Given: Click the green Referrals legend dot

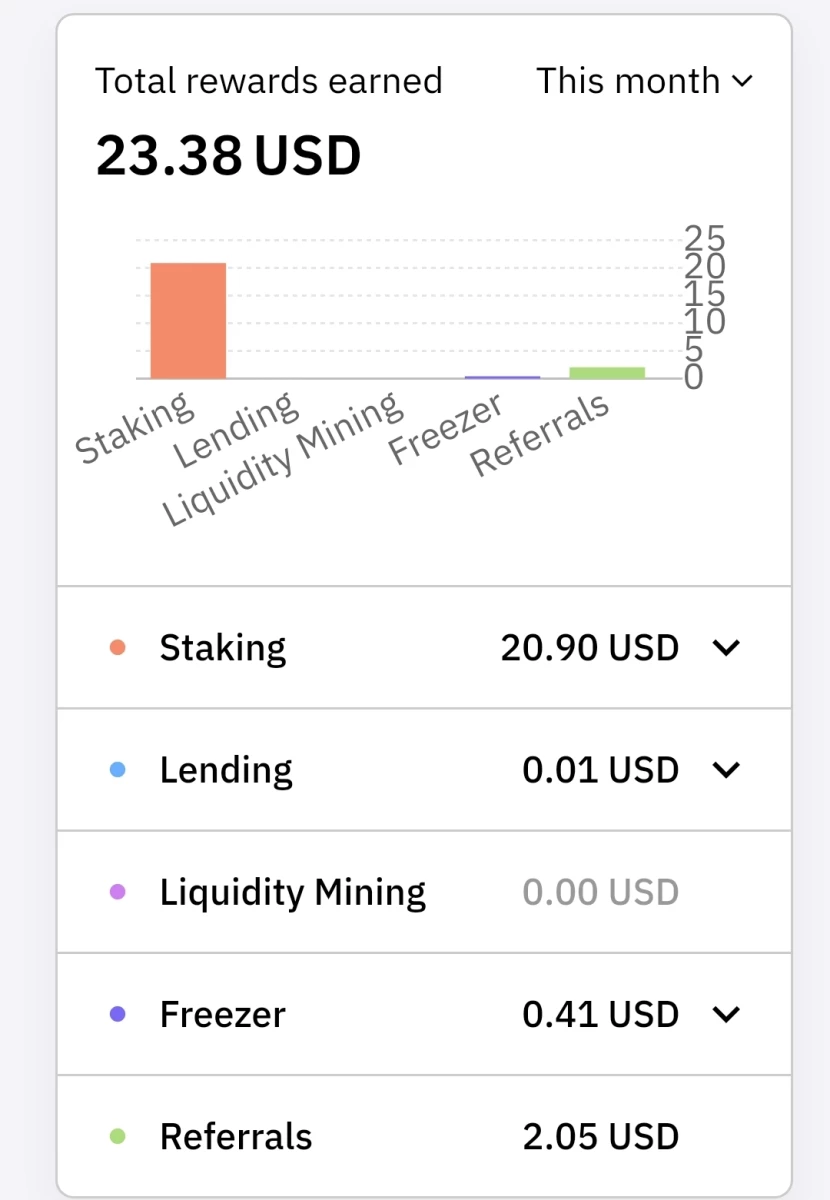Looking at the screenshot, I should tap(118, 1136).
